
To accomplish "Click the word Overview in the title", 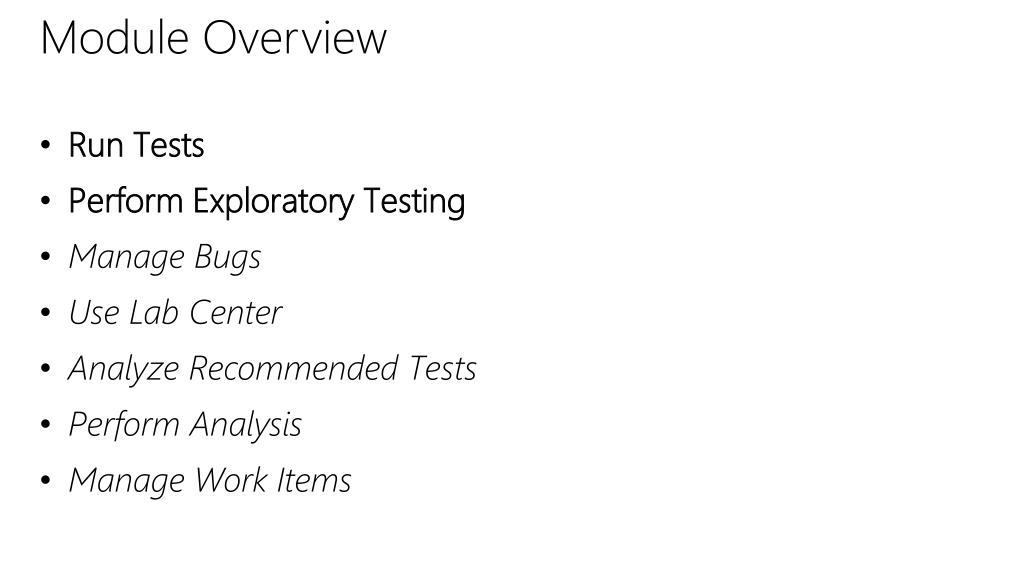I will click(x=295, y=37).
